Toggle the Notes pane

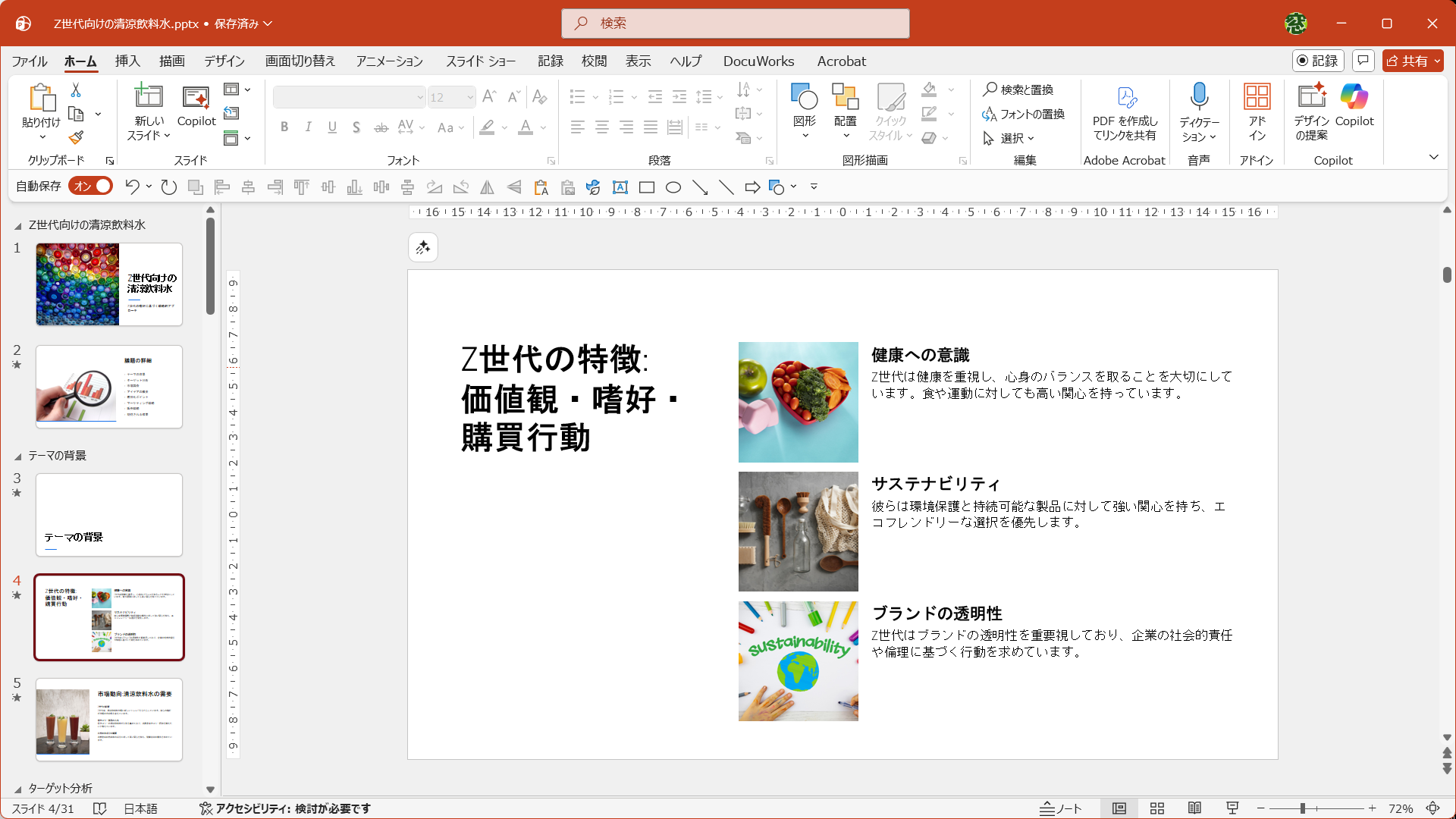1061,808
